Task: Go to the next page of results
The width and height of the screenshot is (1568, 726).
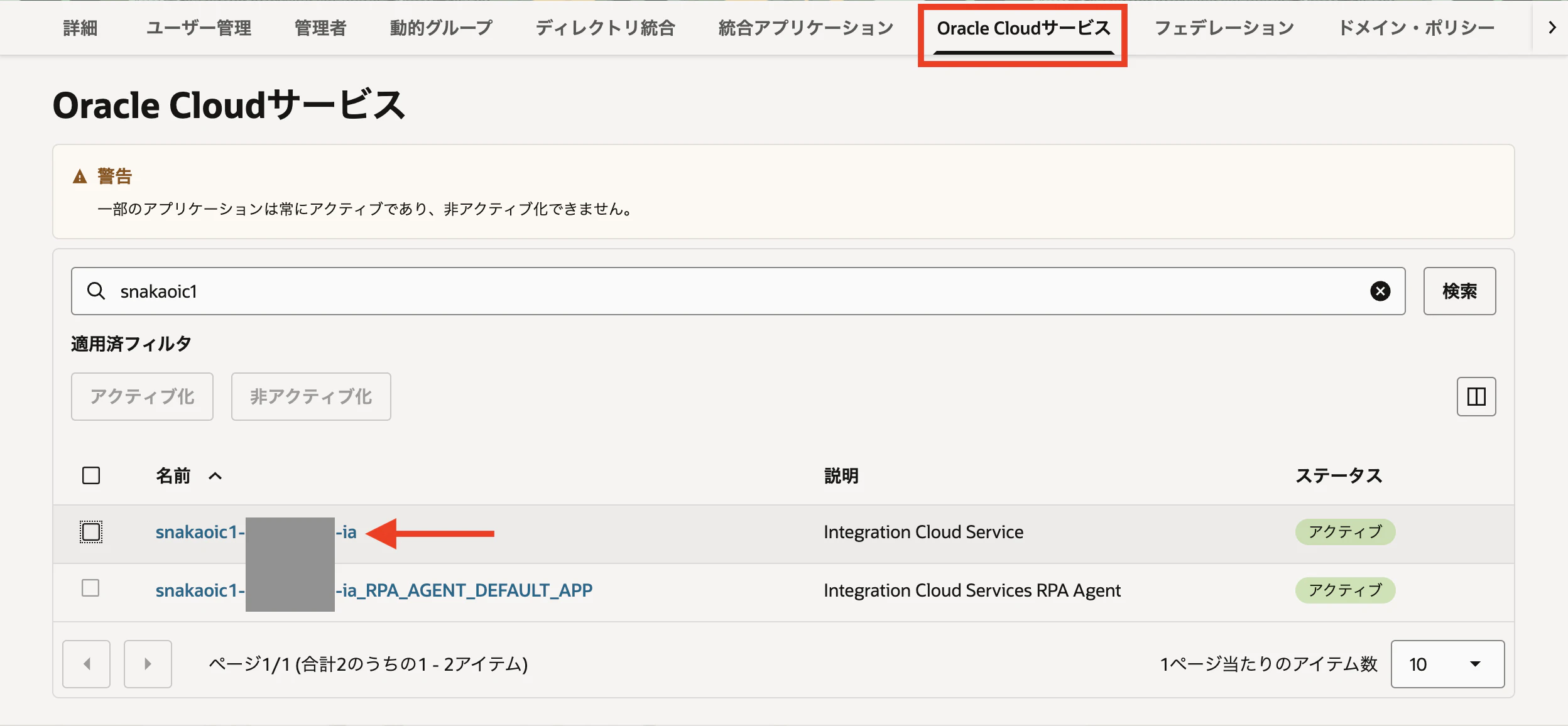Action: pyautogui.click(x=148, y=664)
